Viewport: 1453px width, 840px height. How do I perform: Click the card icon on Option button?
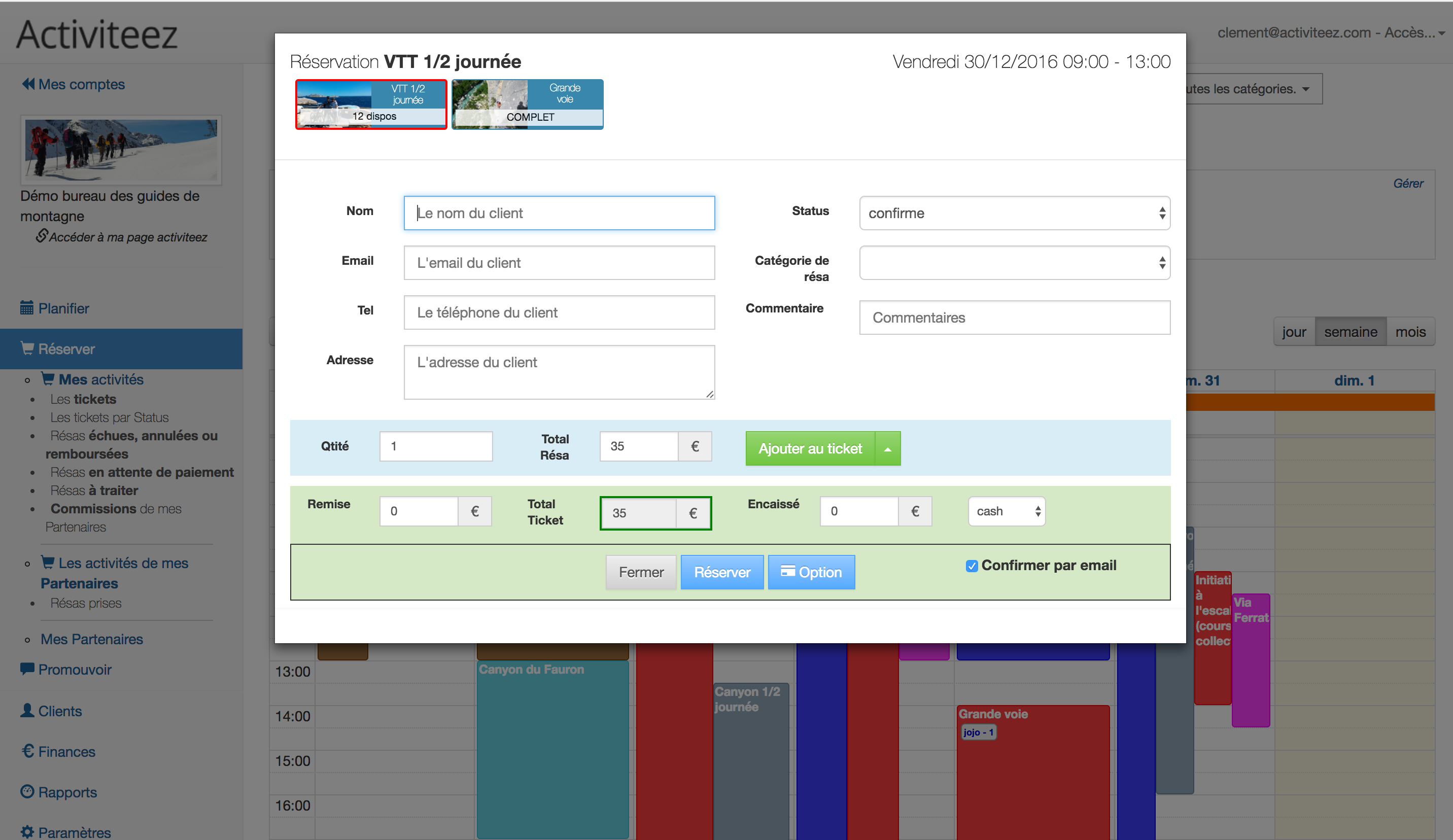click(787, 571)
